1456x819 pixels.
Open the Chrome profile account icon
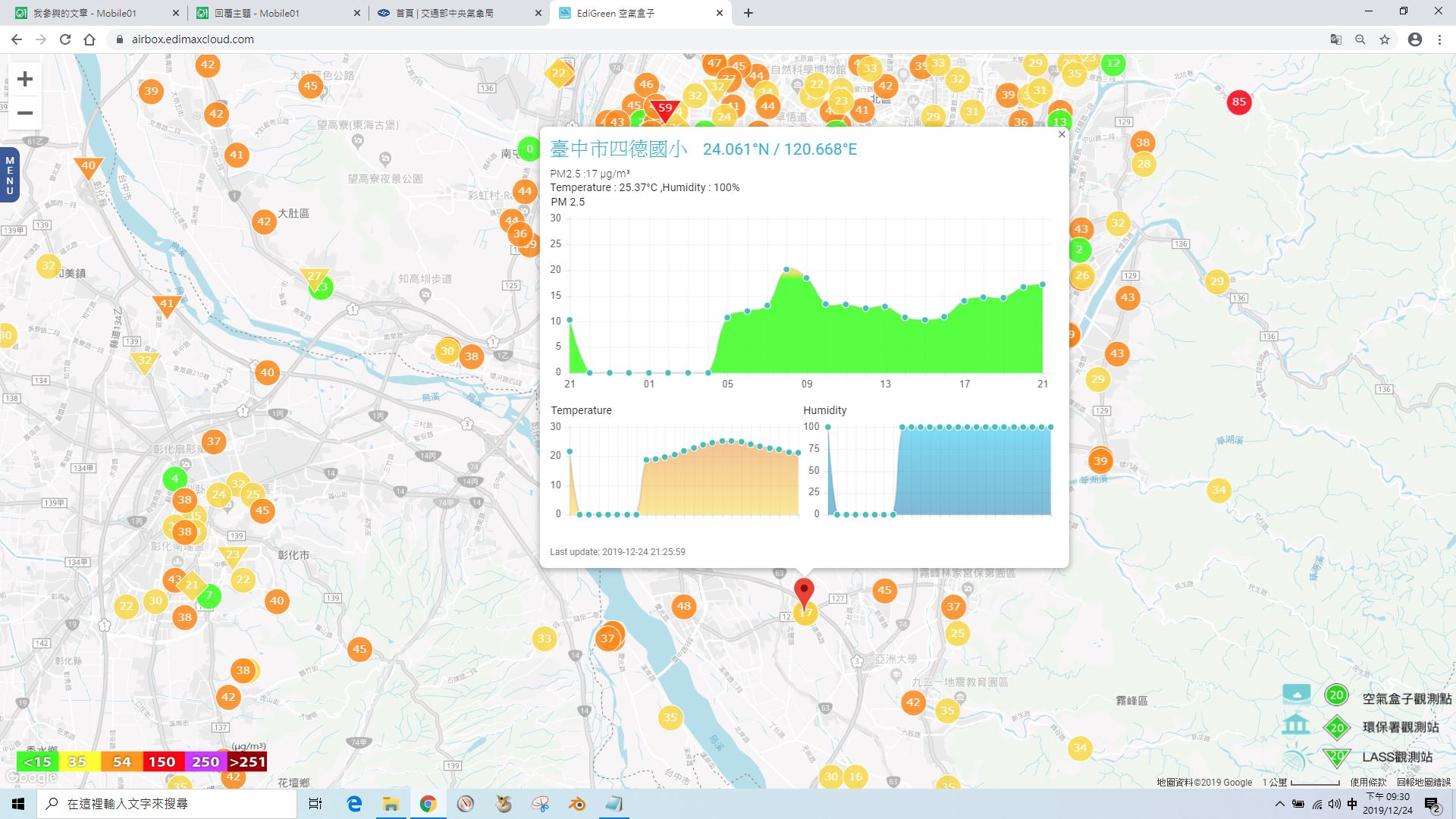point(1415,39)
